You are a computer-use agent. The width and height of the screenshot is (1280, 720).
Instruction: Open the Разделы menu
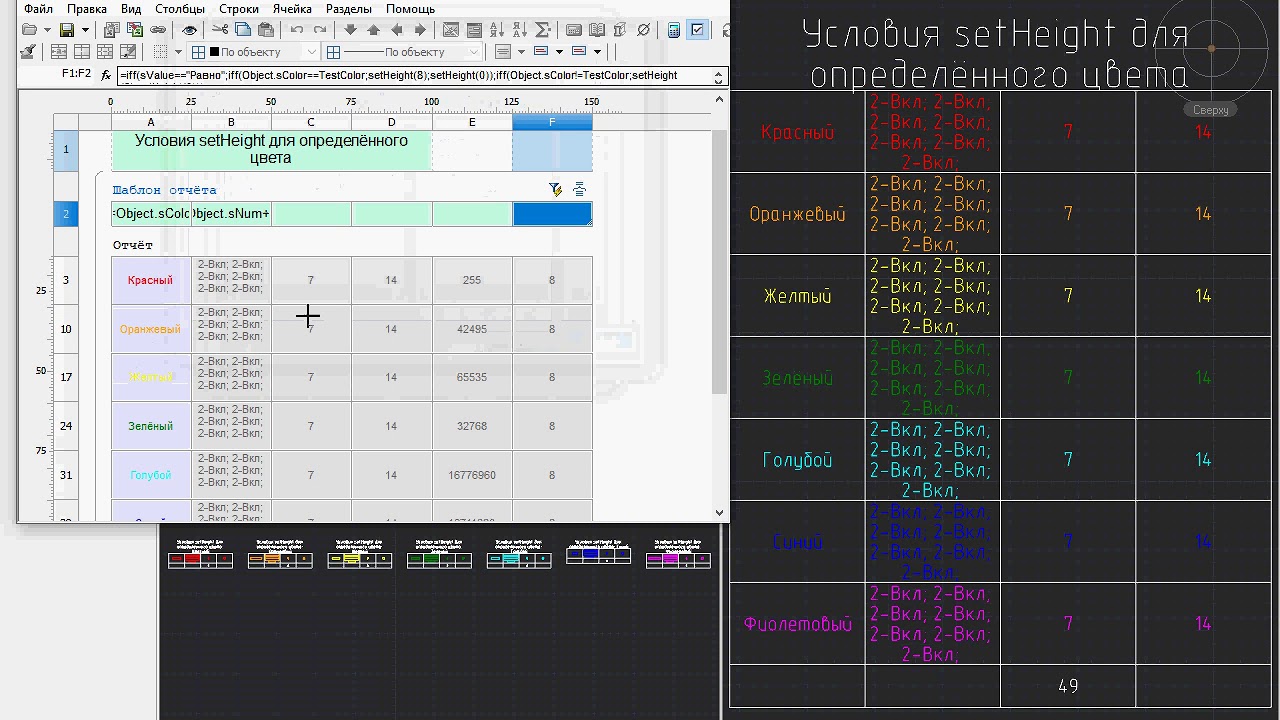tap(349, 9)
